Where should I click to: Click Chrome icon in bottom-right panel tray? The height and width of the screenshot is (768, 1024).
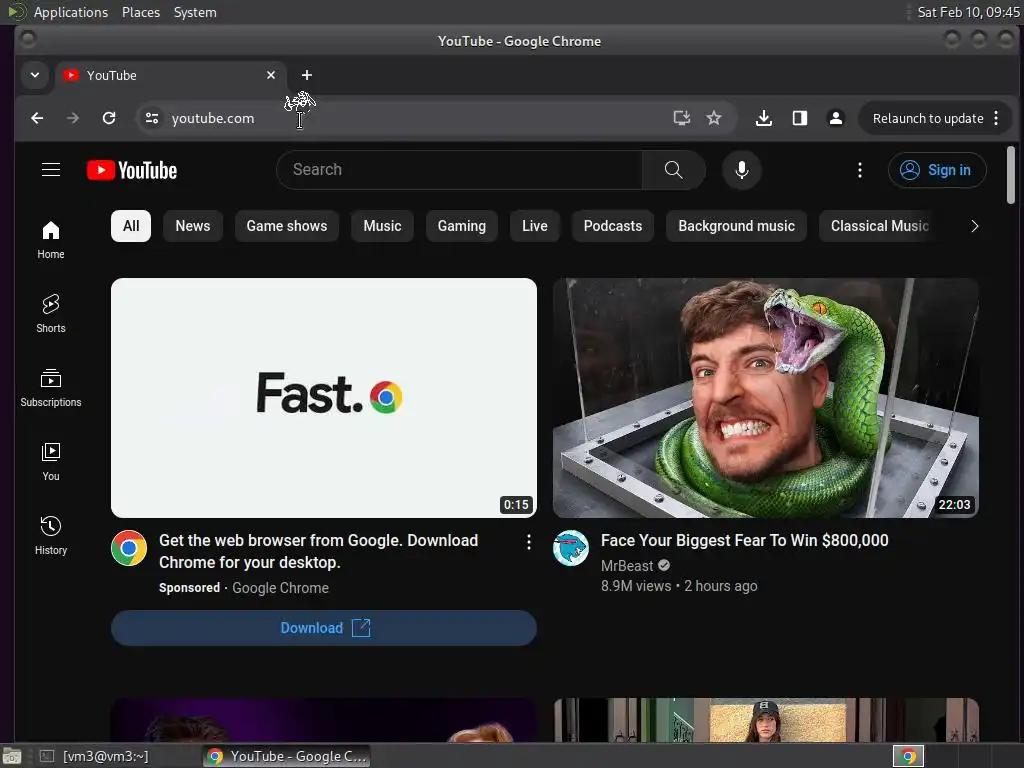(x=908, y=756)
